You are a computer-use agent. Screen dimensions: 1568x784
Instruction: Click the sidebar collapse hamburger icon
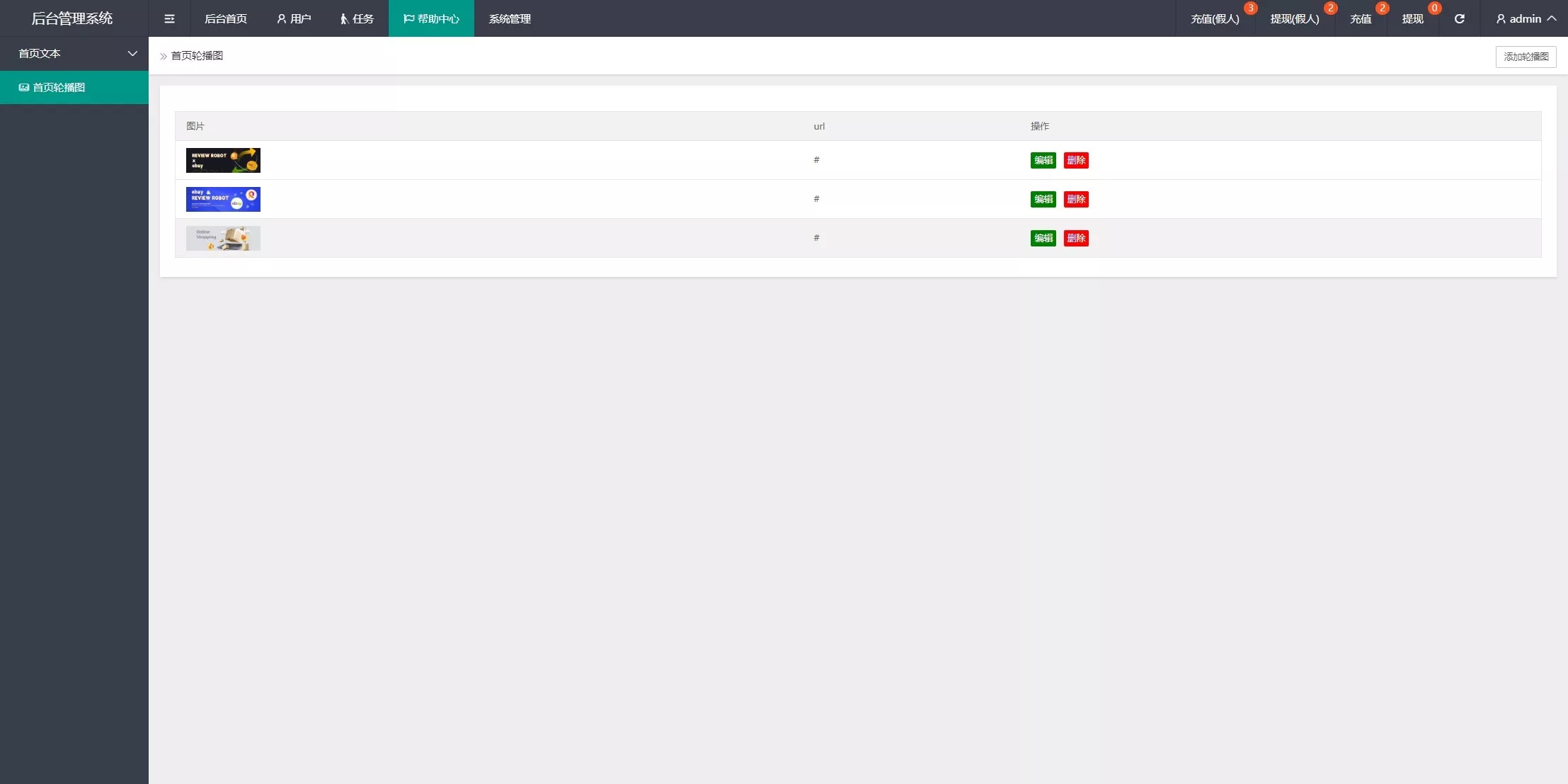coord(169,19)
